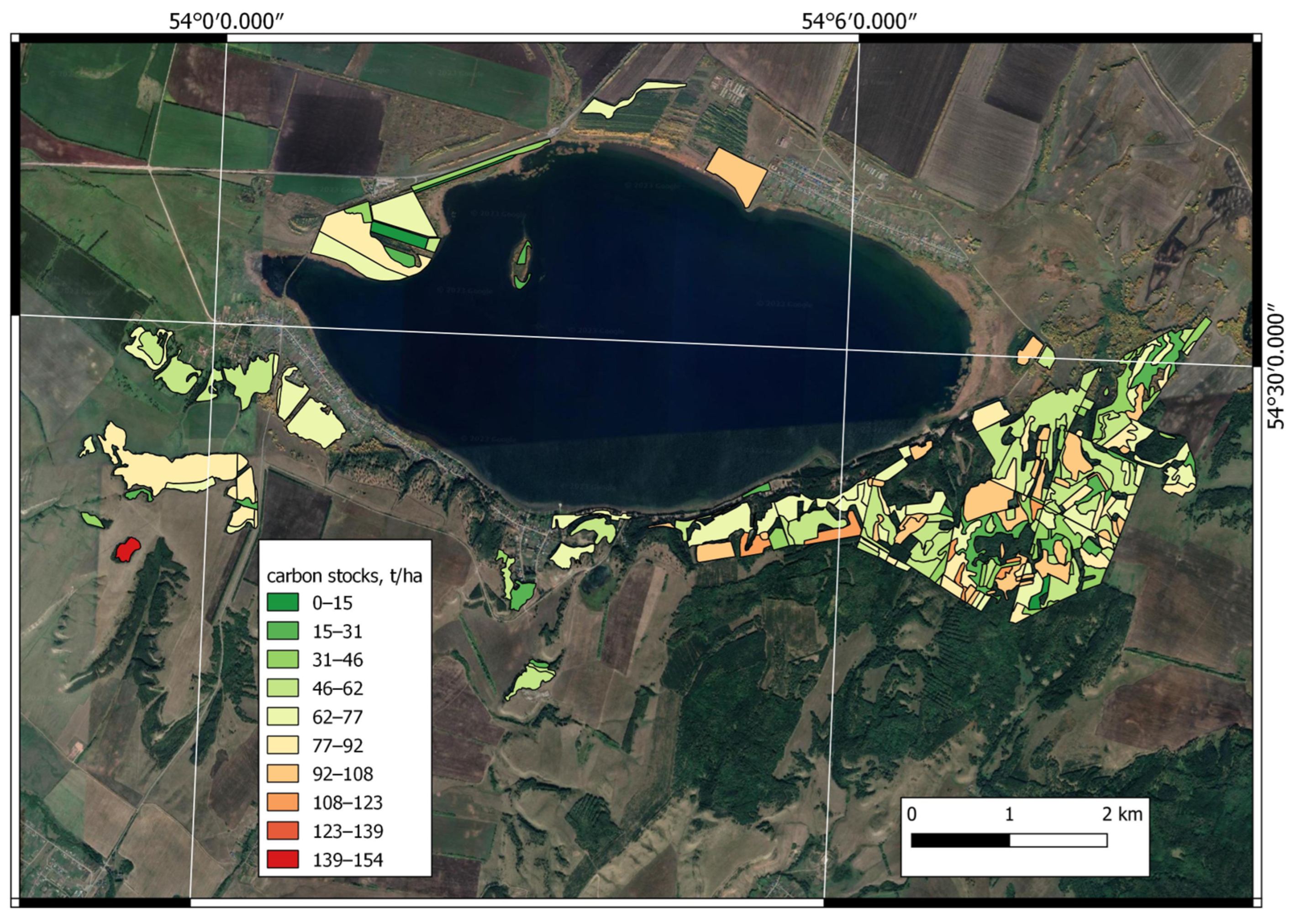The width and height of the screenshot is (1296, 924).
Task: Click the 108–123 legend color swatch
Action: pyautogui.click(x=282, y=802)
